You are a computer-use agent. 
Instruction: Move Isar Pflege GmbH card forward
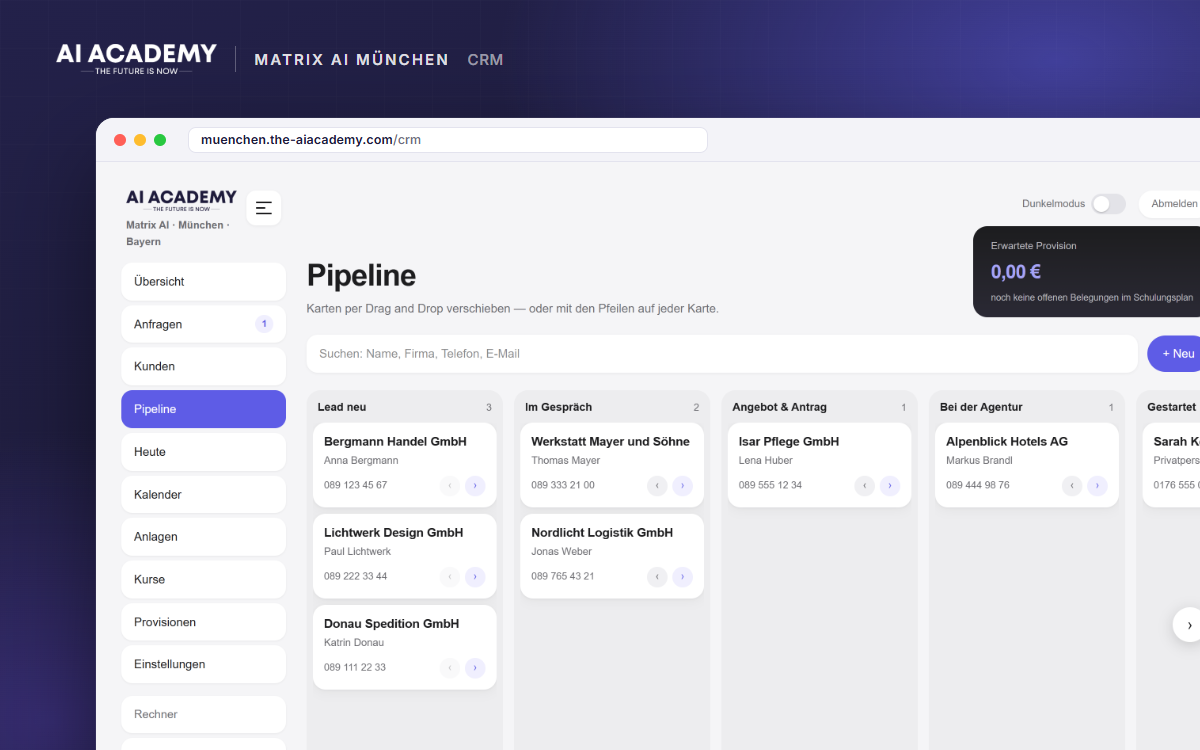(x=890, y=486)
